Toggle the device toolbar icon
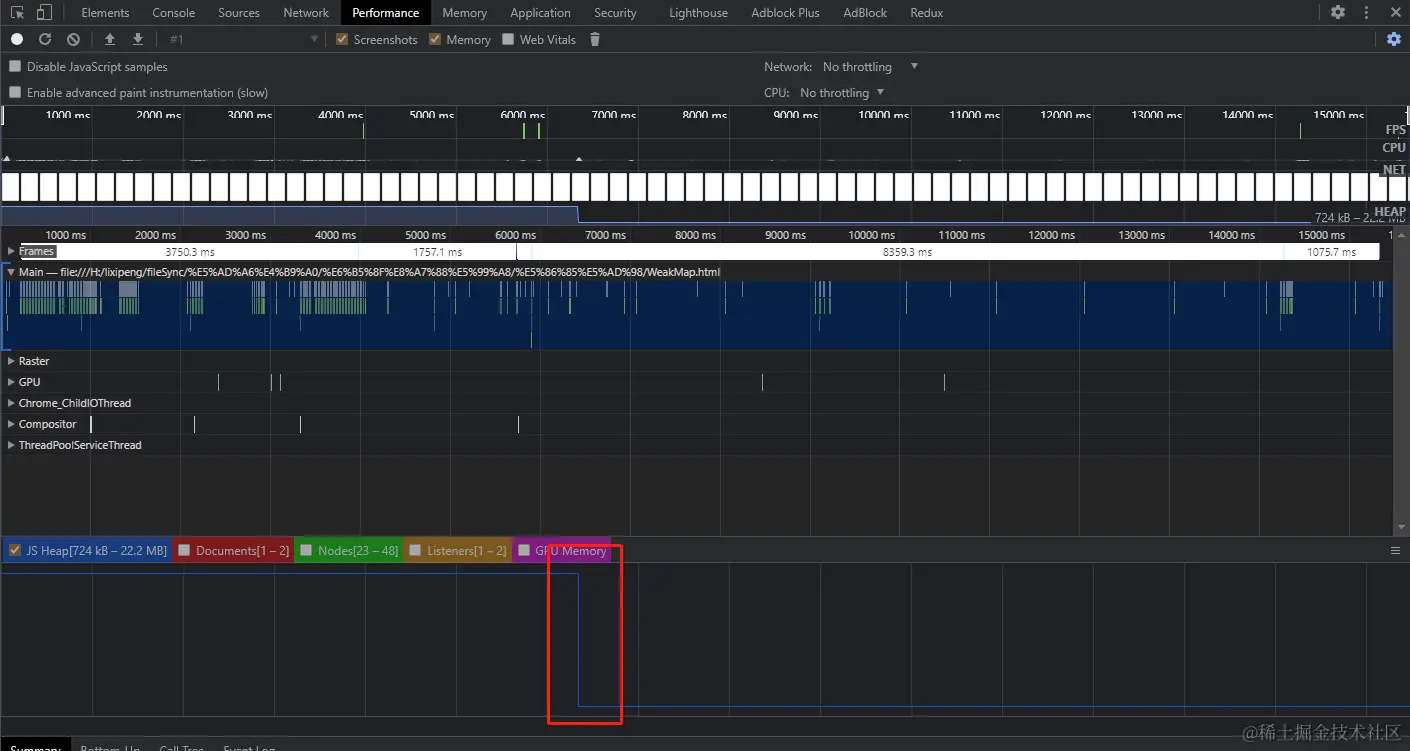Image resolution: width=1410 pixels, height=751 pixels. (44, 13)
